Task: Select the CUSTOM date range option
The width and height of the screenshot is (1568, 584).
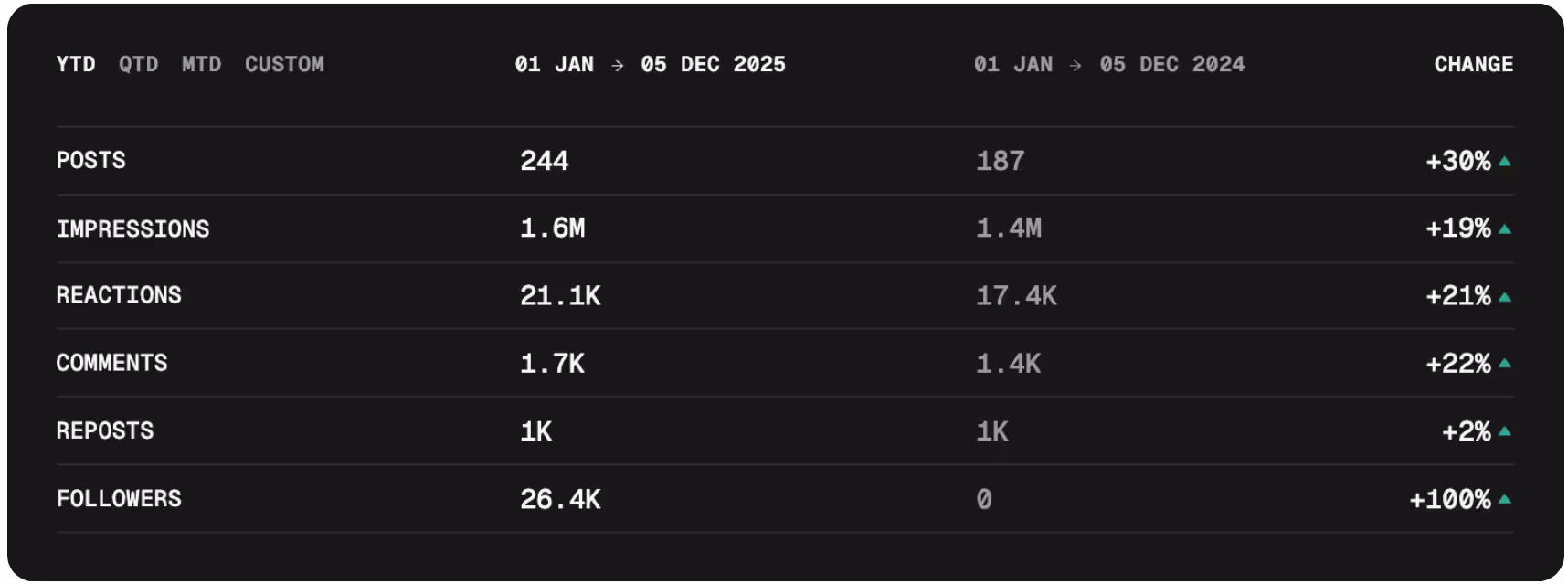Action: coord(284,64)
